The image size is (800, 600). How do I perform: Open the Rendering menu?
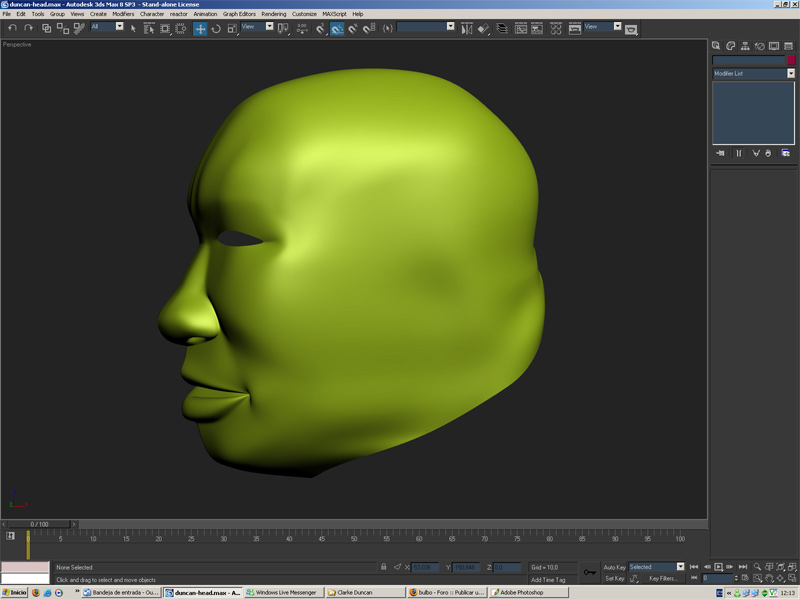click(x=273, y=14)
